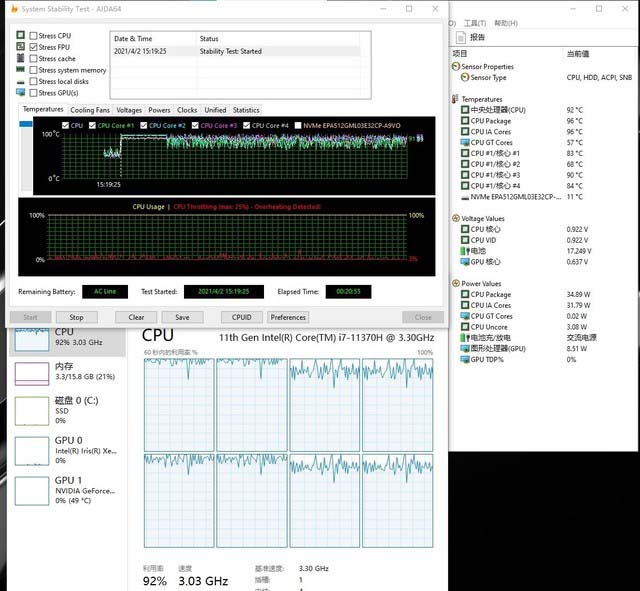Click the 项目 column header
This screenshot has width=640, height=591.
(x=460, y=53)
